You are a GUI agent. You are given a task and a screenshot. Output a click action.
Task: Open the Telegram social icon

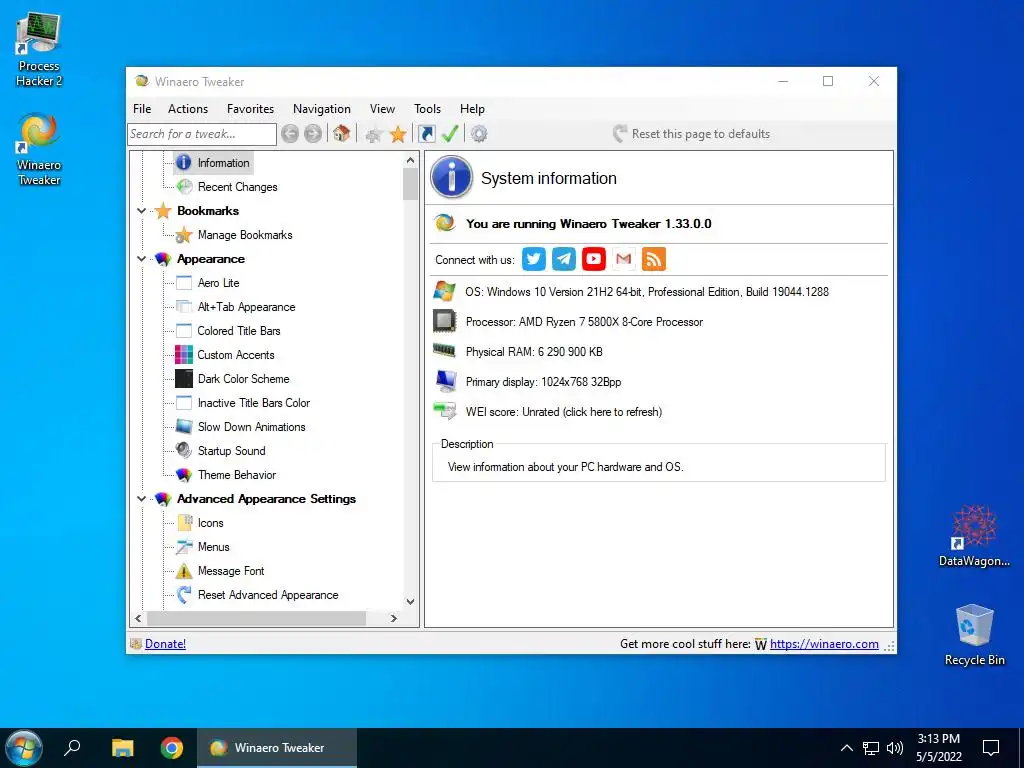tap(564, 259)
